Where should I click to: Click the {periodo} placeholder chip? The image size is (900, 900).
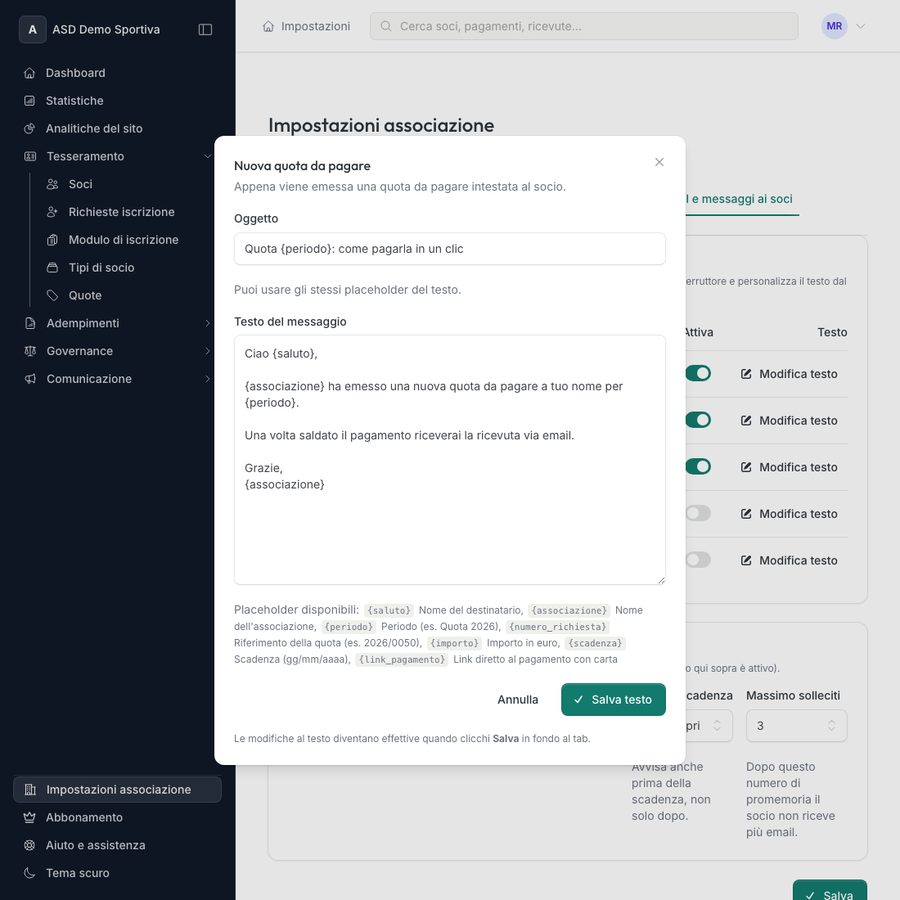pyautogui.click(x=348, y=627)
